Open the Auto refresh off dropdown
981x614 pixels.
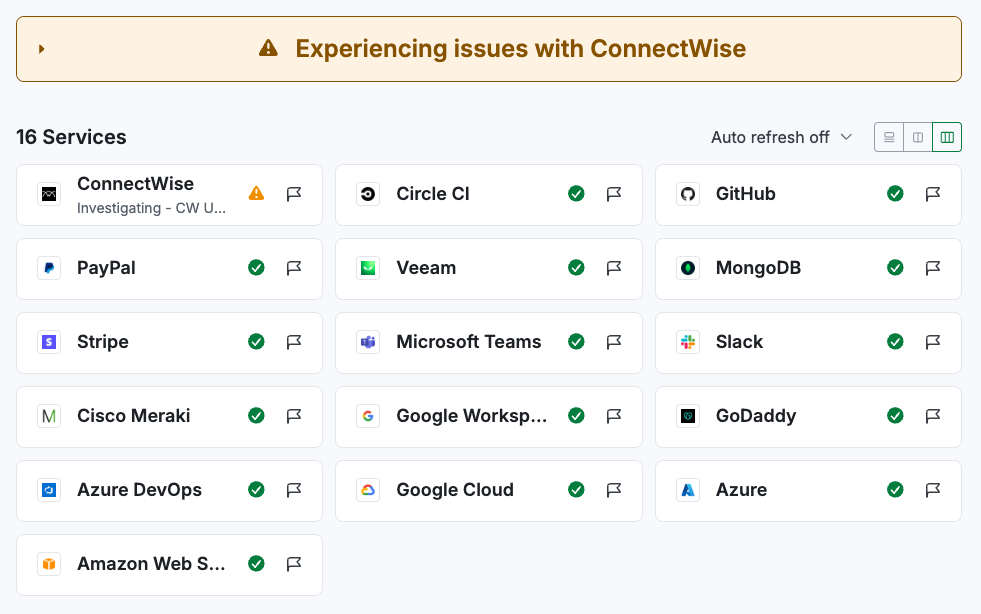(x=781, y=137)
